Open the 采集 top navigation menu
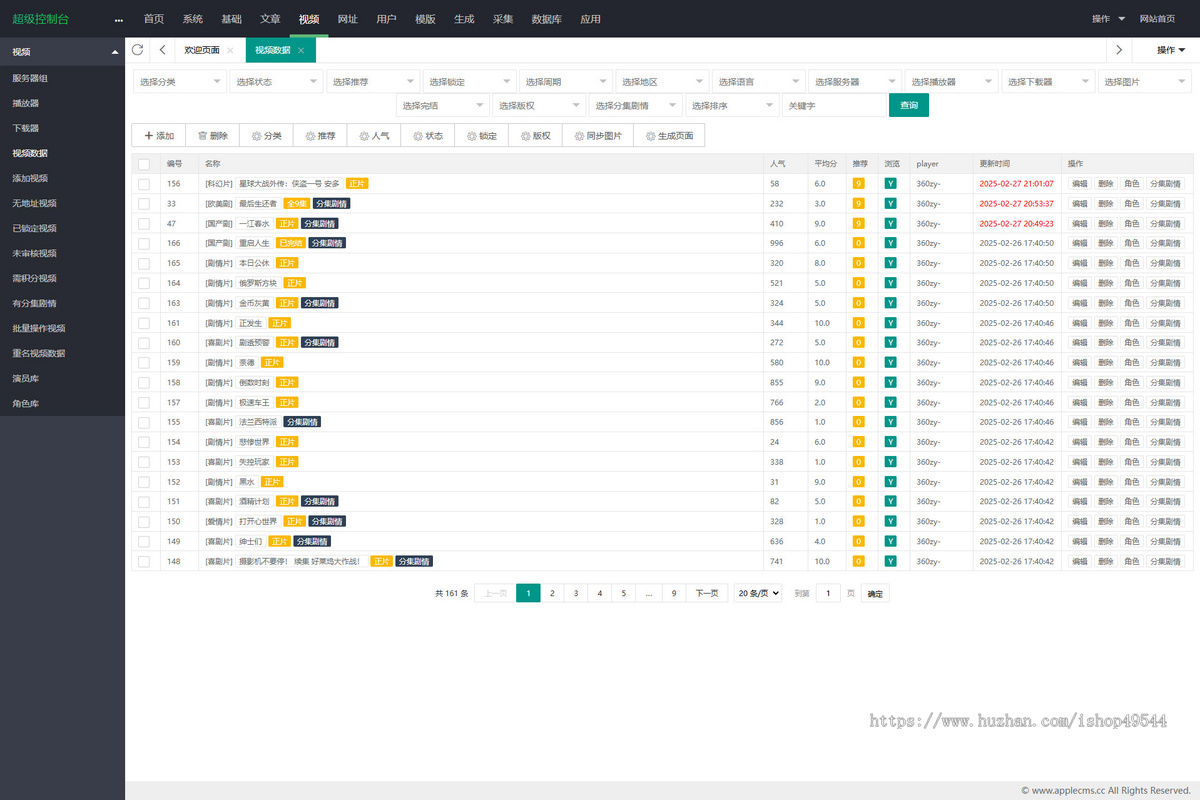This screenshot has width=1200, height=800. coord(503,19)
